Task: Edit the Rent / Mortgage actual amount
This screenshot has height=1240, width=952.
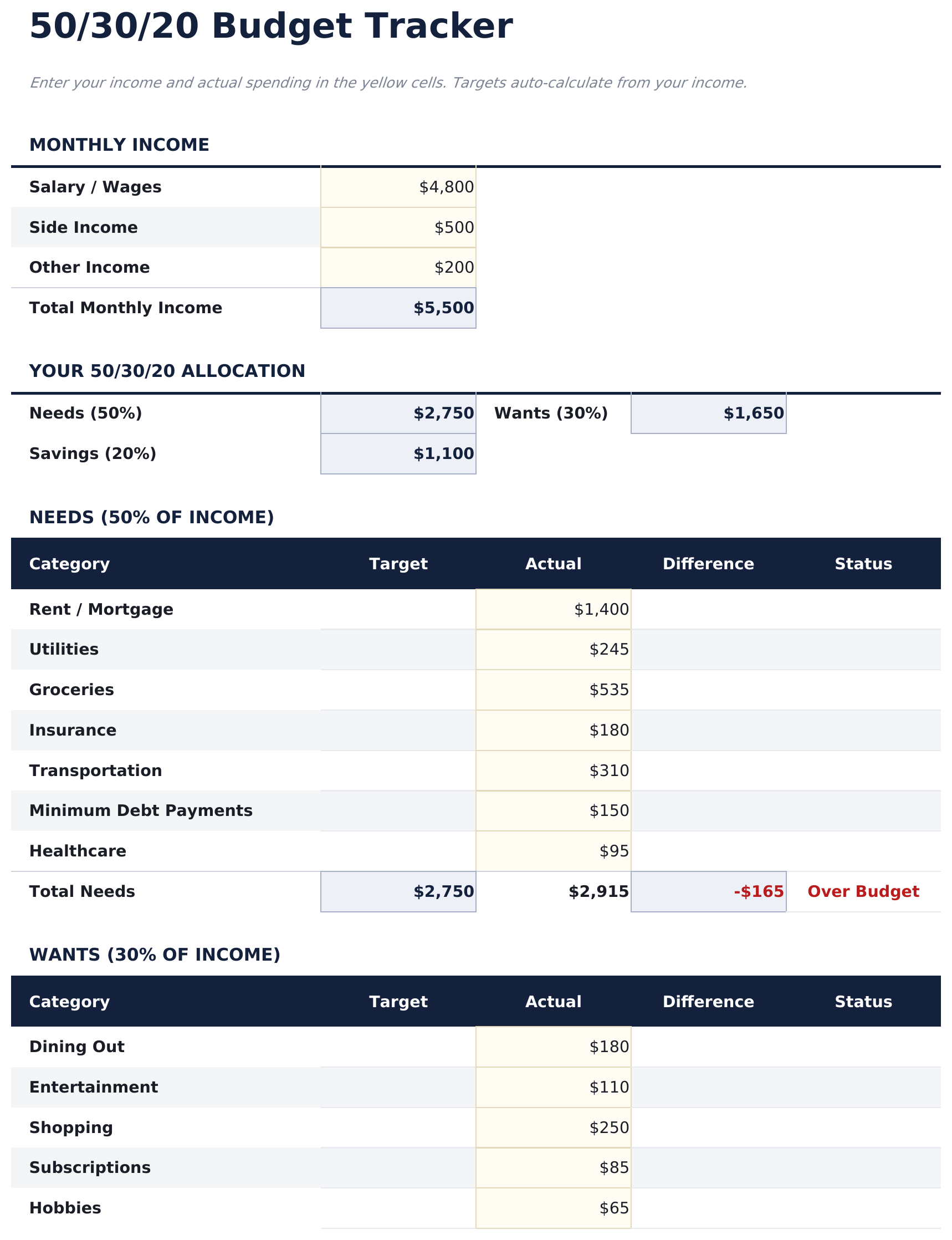Action: coord(553,609)
